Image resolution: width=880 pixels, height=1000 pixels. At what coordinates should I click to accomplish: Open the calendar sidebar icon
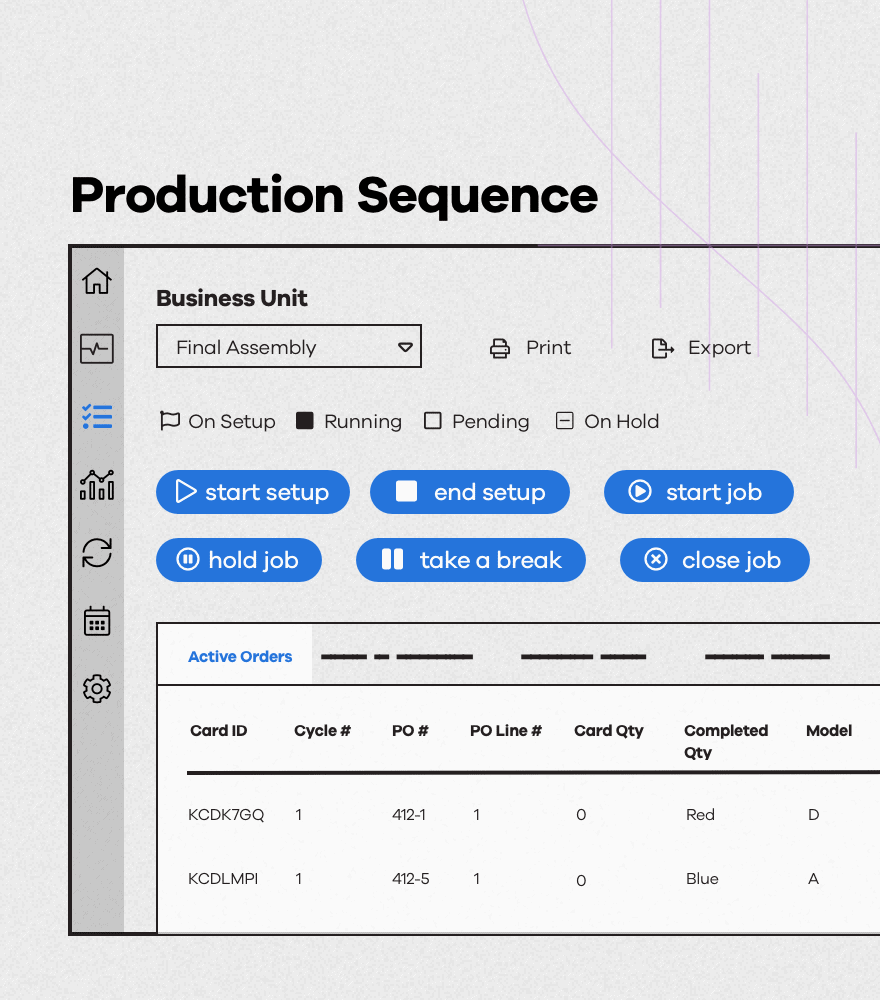click(97, 621)
